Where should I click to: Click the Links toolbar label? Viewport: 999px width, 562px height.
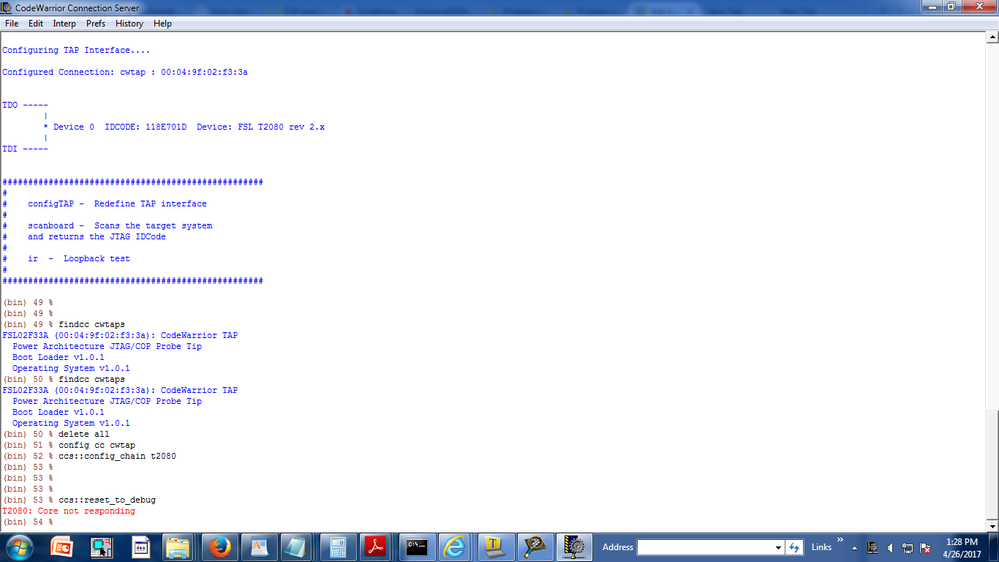click(821, 547)
